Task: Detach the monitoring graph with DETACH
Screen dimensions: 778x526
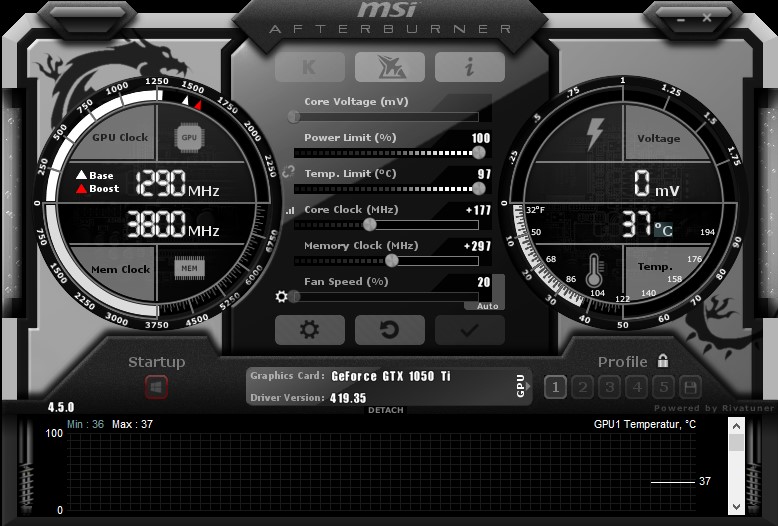Action: click(386, 410)
